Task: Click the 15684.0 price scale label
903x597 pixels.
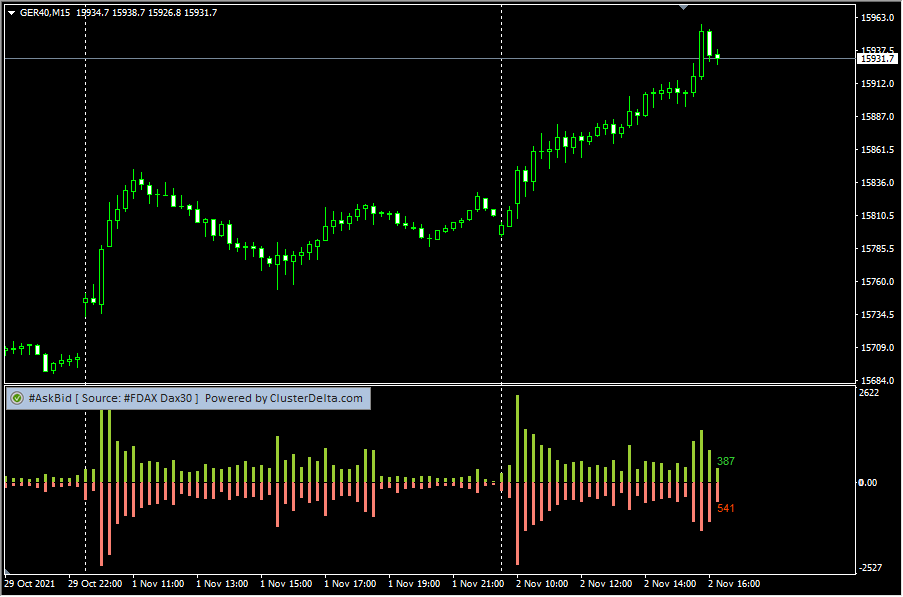Action: (x=876, y=381)
